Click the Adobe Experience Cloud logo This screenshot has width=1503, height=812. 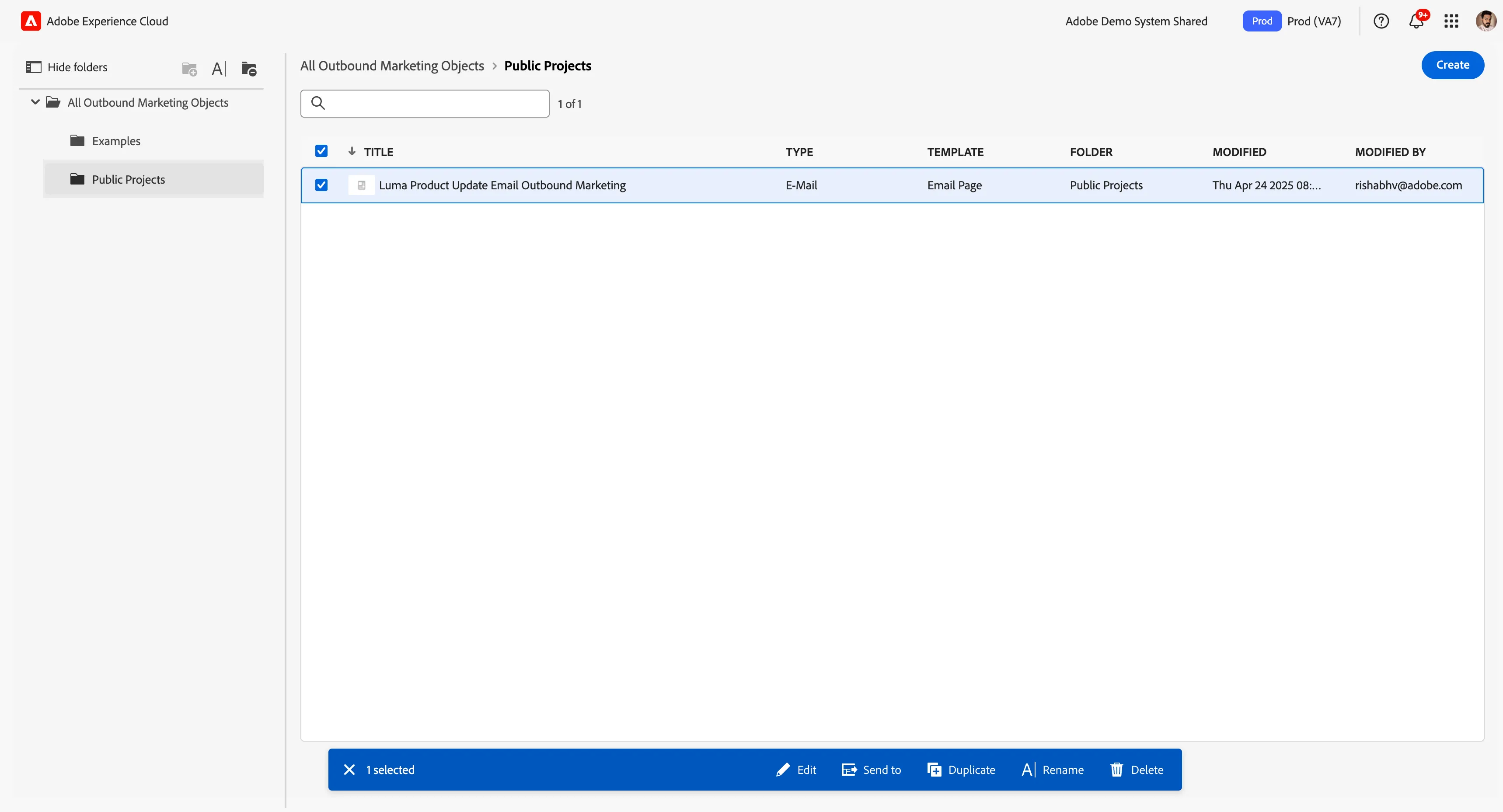[x=31, y=21]
